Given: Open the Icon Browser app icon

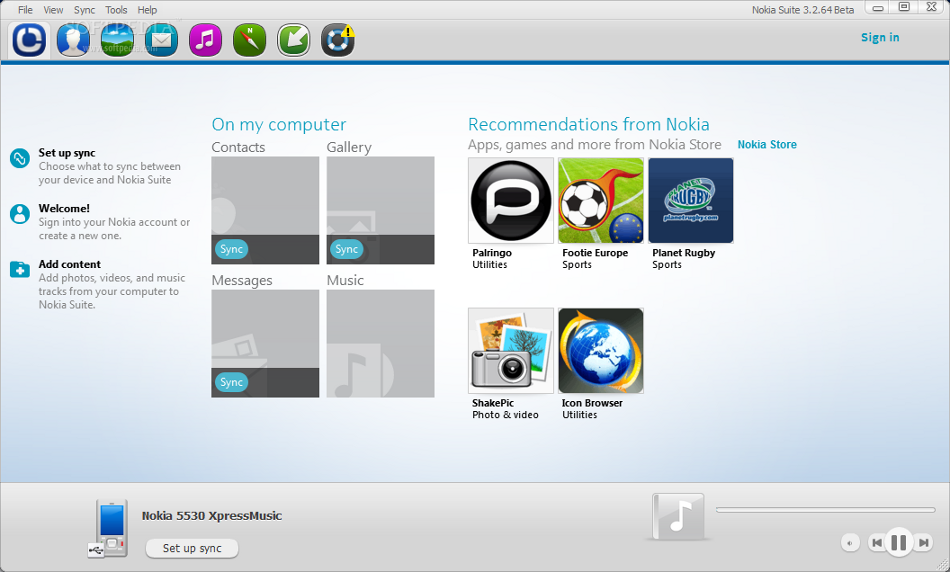Looking at the screenshot, I should pos(600,351).
